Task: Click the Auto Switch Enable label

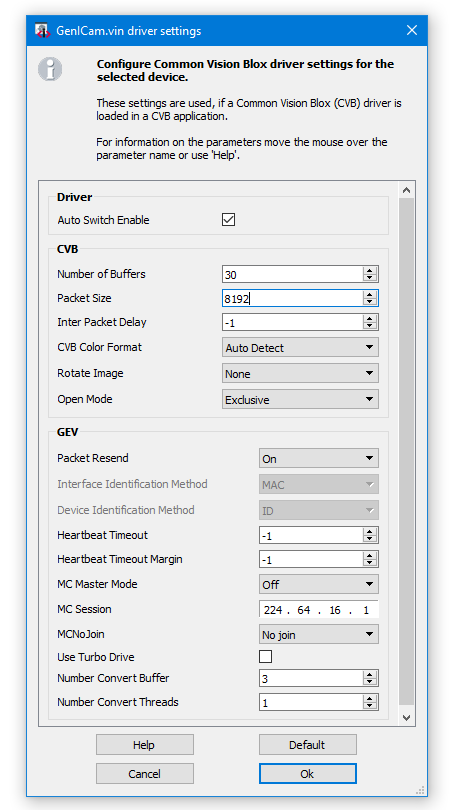Action: (x=103, y=220)
